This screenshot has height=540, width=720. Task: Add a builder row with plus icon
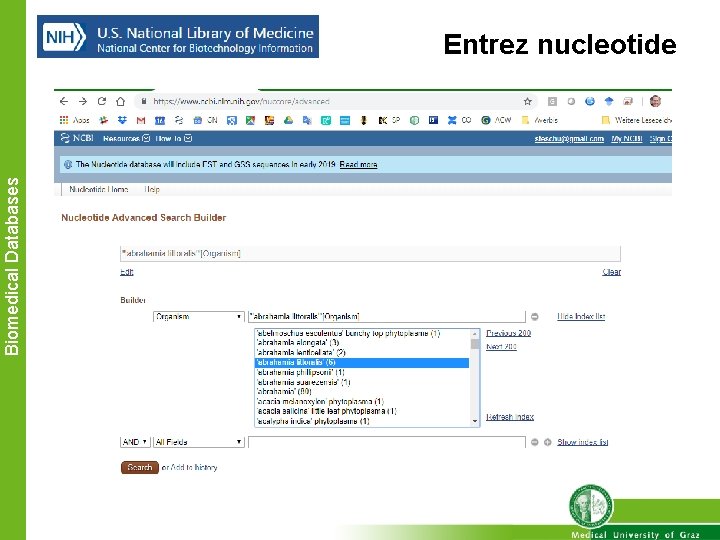548,442
